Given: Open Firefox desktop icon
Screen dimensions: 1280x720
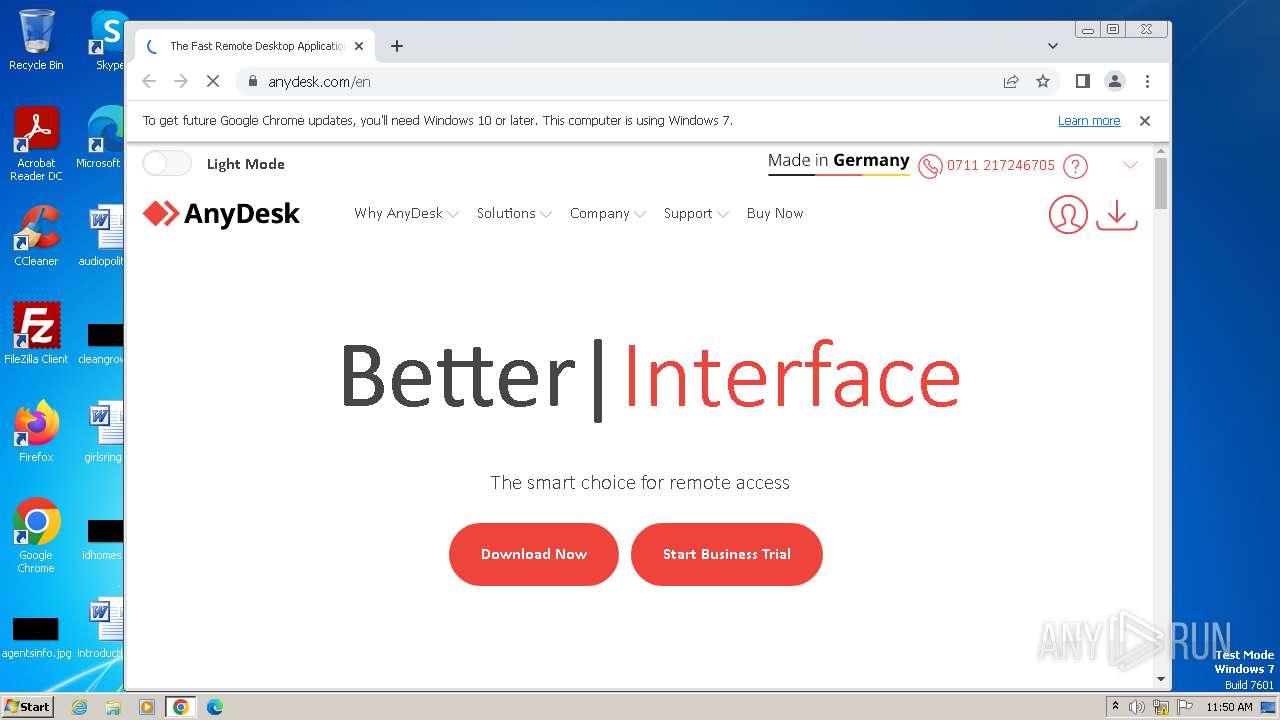Looking at the screenshot, I should (x=36, y=432).
